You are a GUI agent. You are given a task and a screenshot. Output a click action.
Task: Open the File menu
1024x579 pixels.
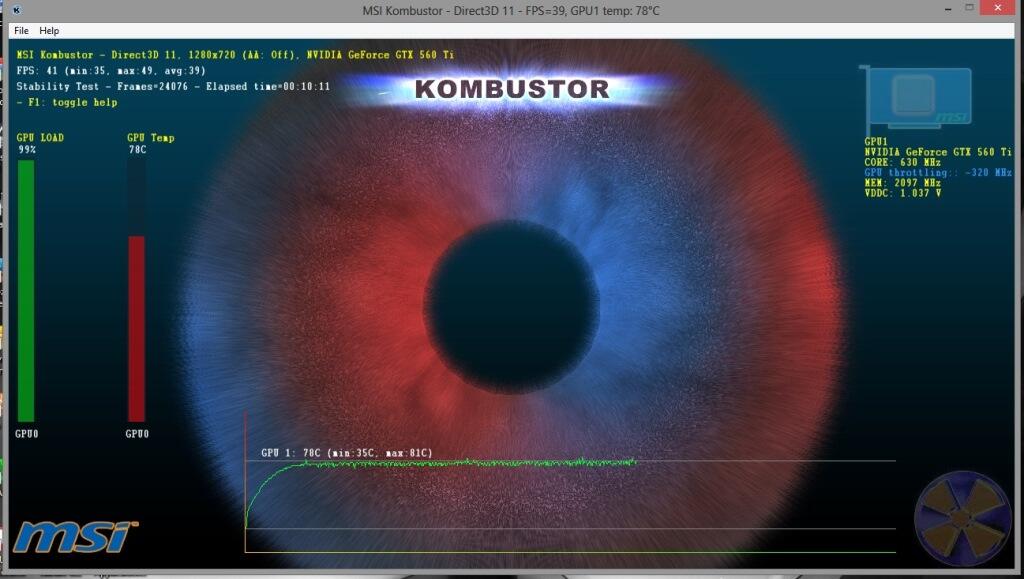coord(22,31)
